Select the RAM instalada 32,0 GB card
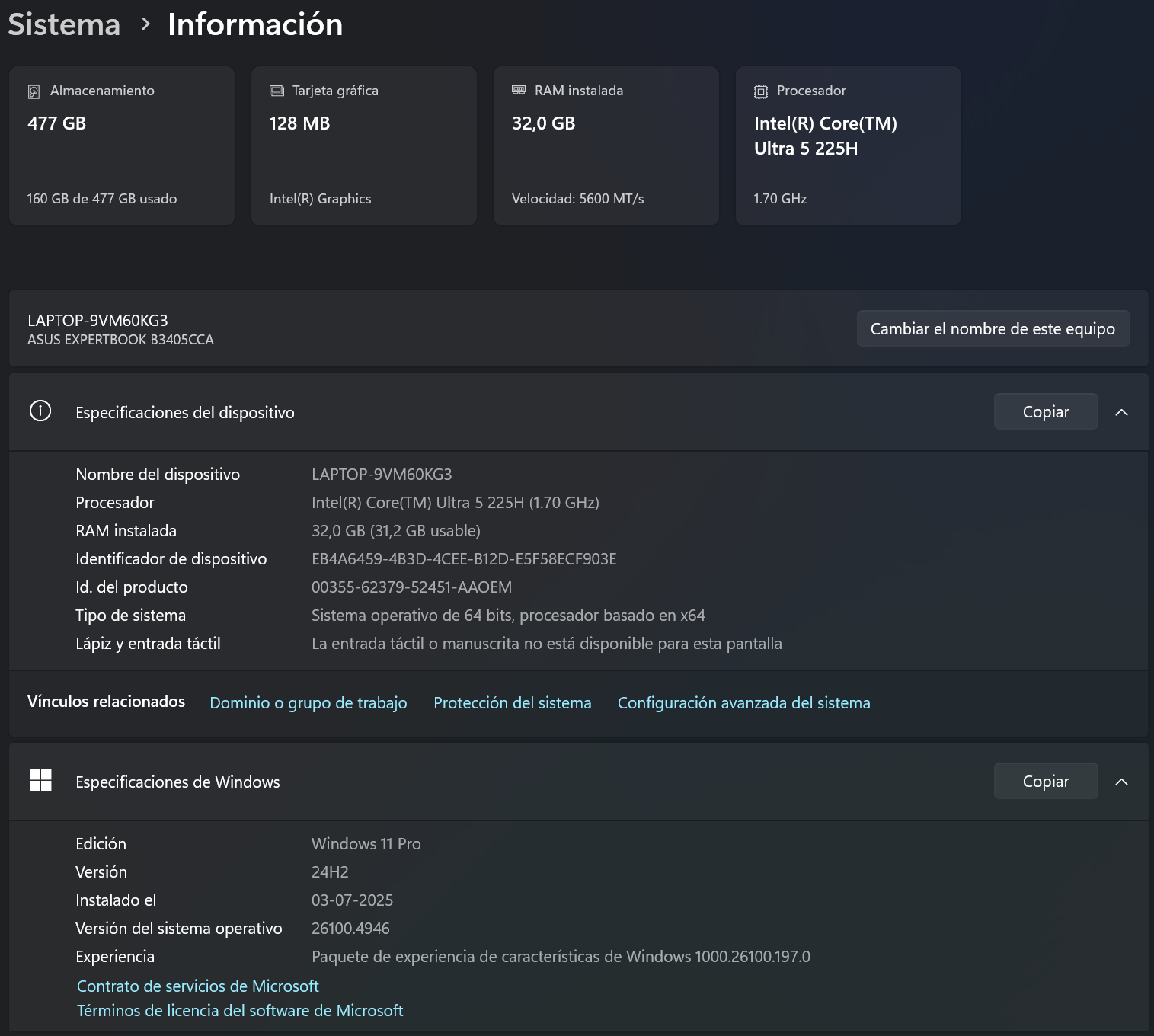This screenshot has height=1036, width=1154. point(606,145)
